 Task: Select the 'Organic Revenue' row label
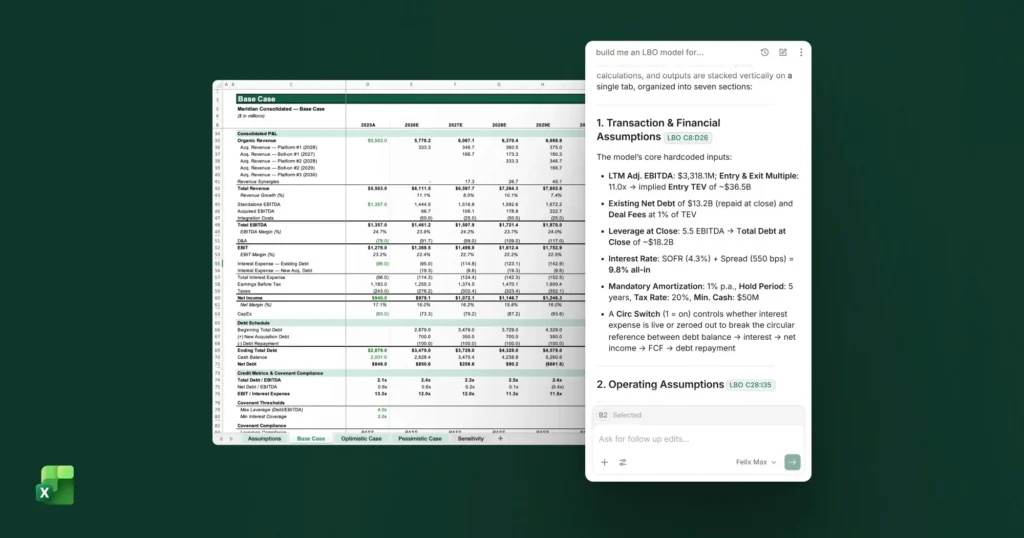click(x=257, y=140)
